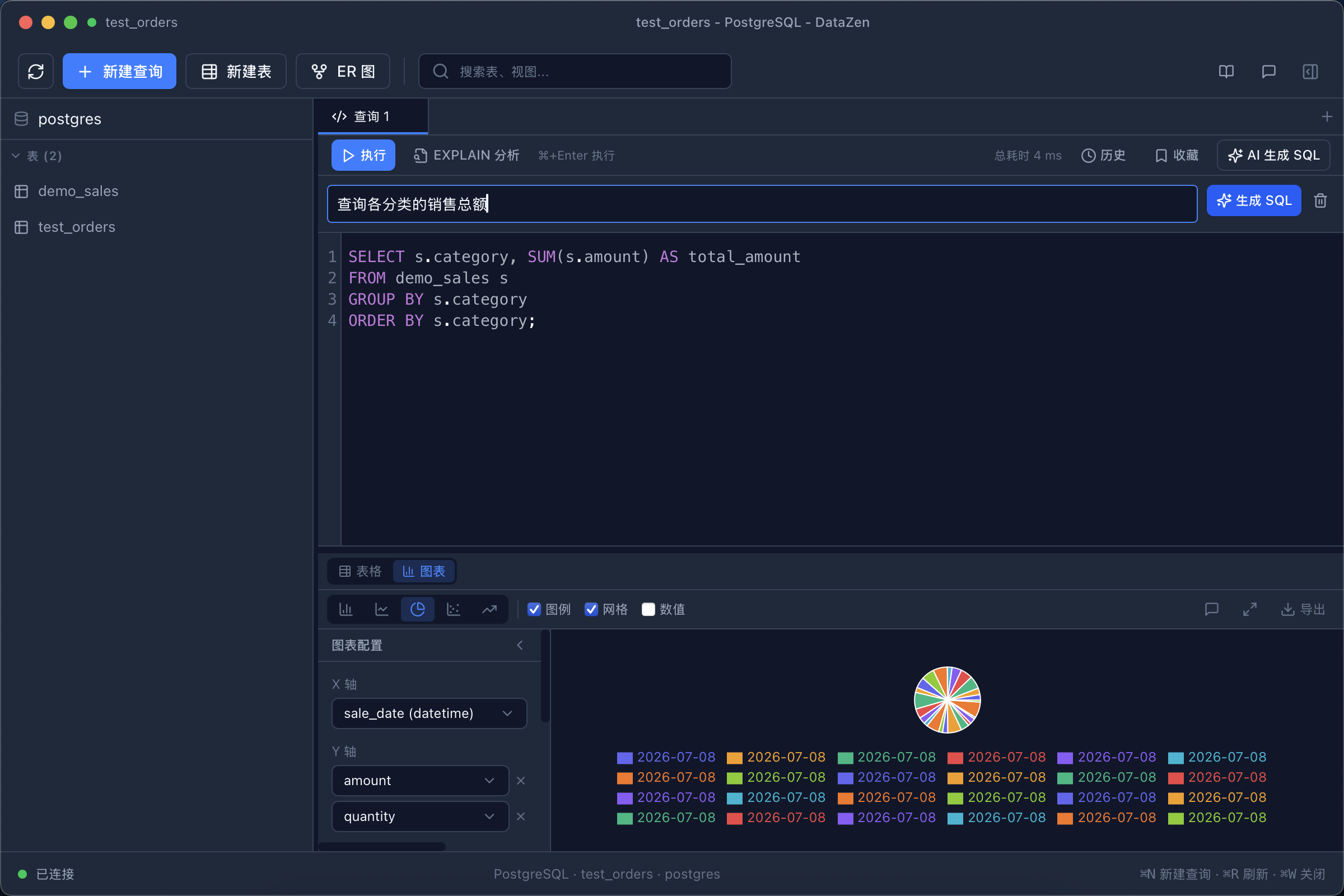The image size is (1344, 896).
Task: Select the pie chart type icon
Action: (418, 609)
